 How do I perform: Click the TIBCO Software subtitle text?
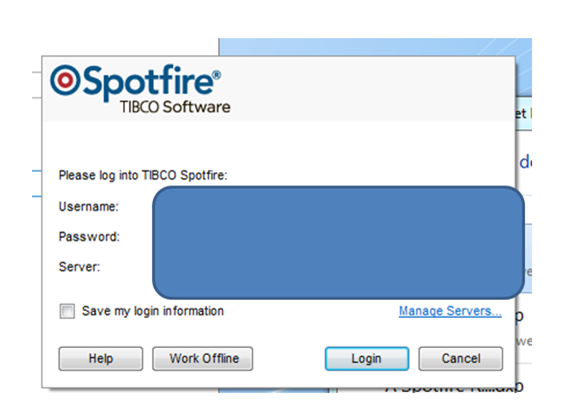tap(175, 107)
